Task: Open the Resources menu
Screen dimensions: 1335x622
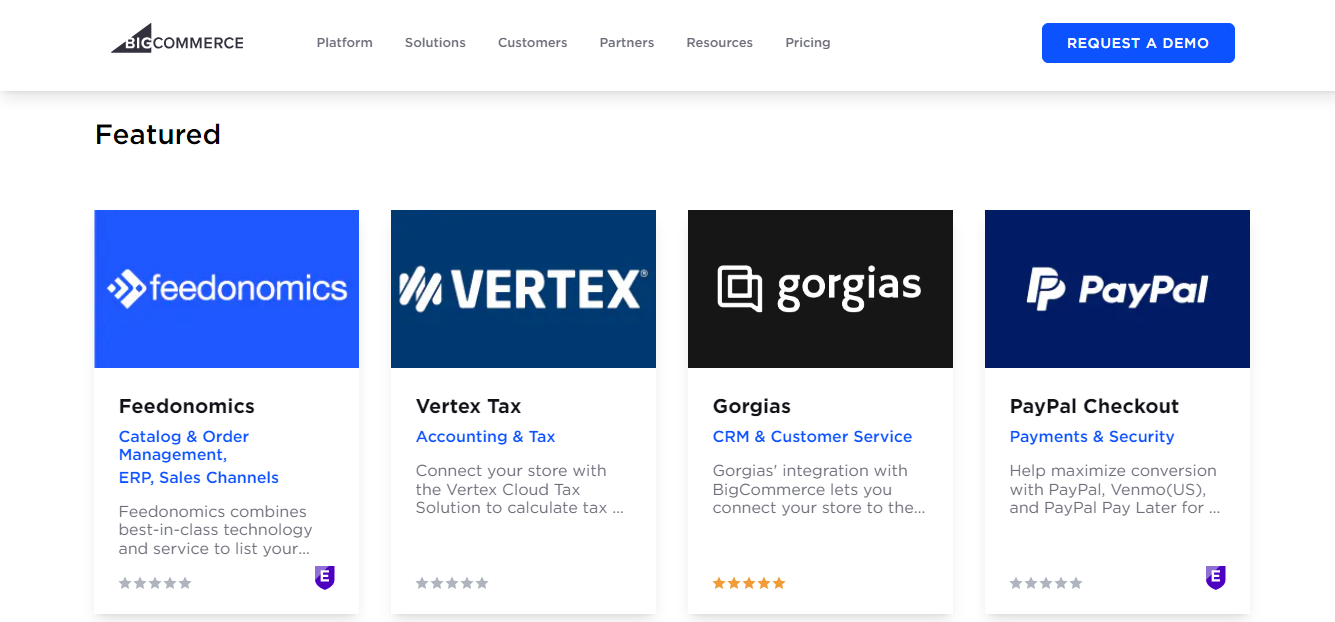Action: point(719,42)
